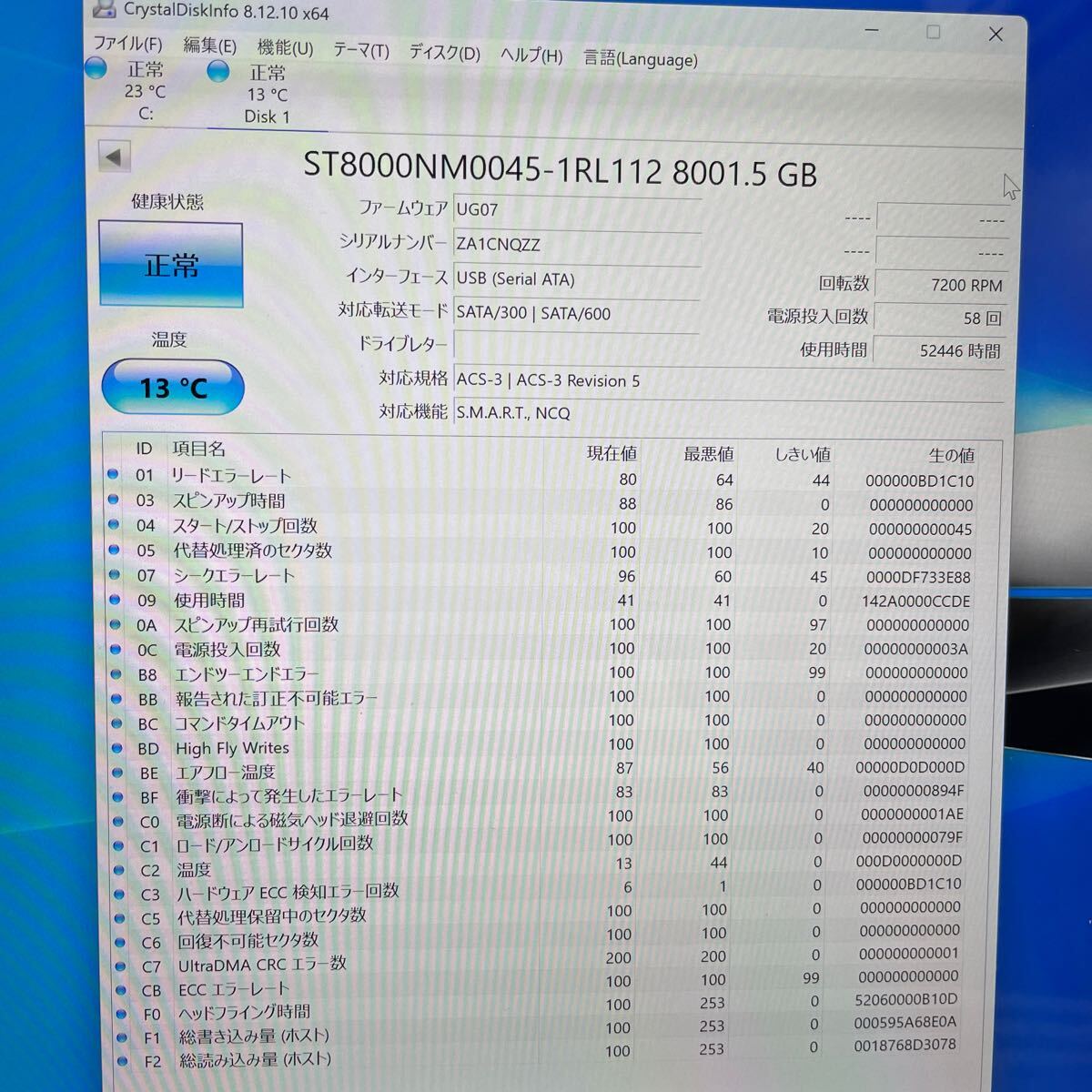Click raw value 0018768D3078
Viewport: 1092px width, 1092px height.
905,1046
